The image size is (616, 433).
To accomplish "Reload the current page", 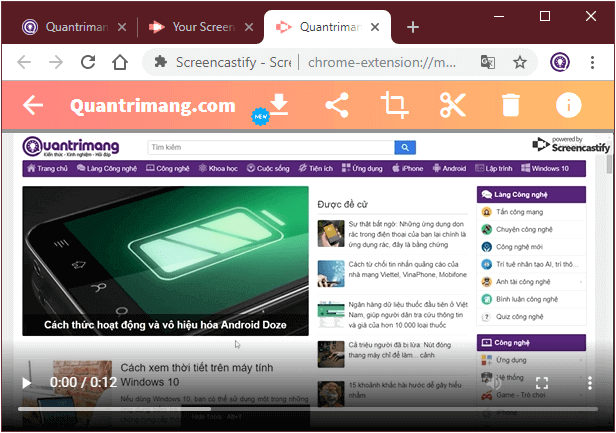I will (88, 62).
